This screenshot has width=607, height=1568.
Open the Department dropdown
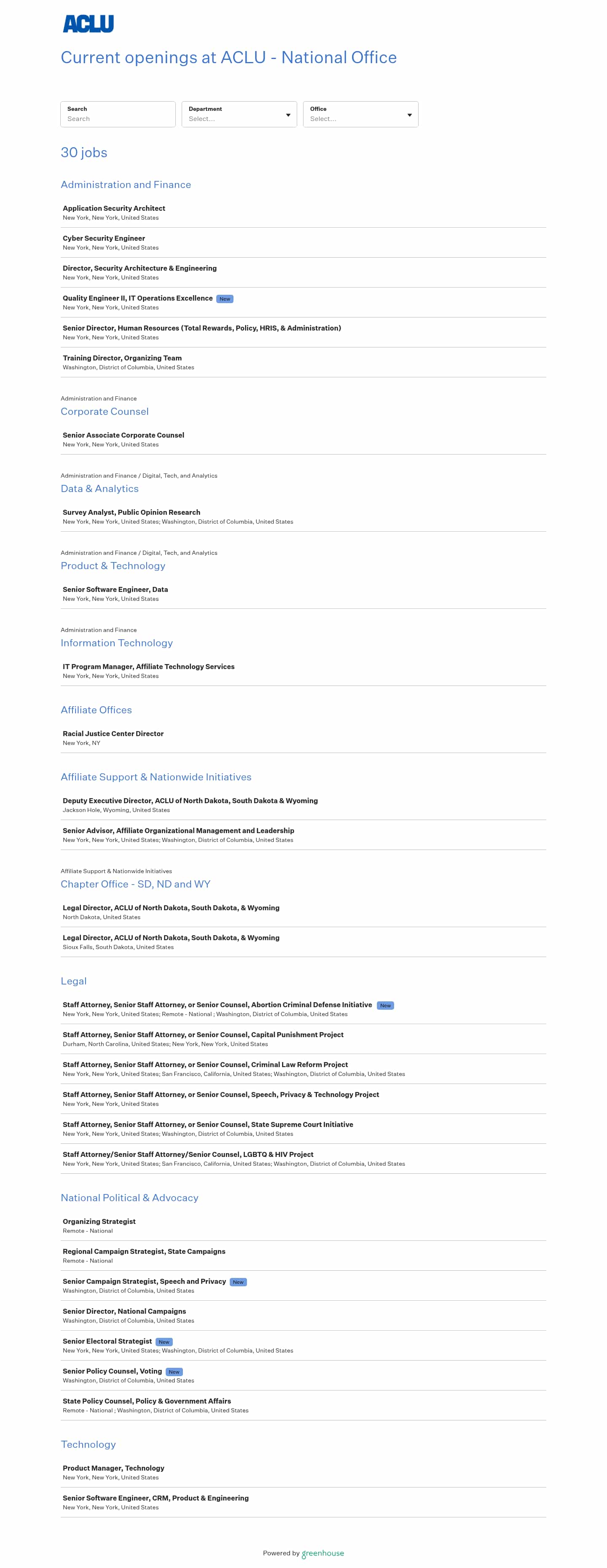[x=239, y=114]
